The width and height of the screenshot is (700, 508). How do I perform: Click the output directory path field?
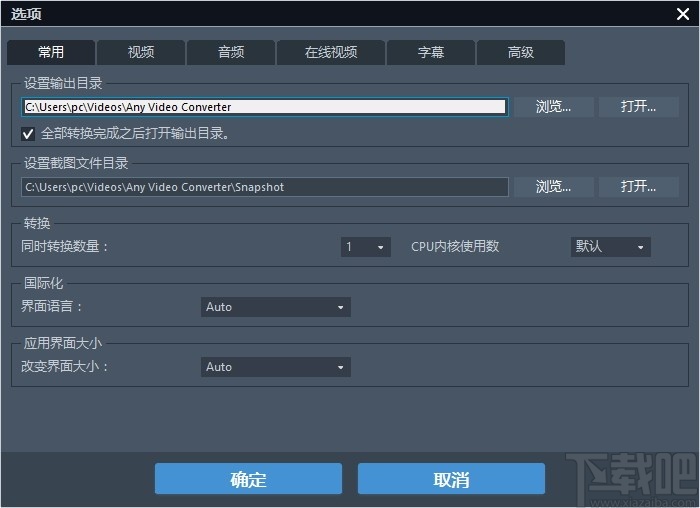pos(265,107)
